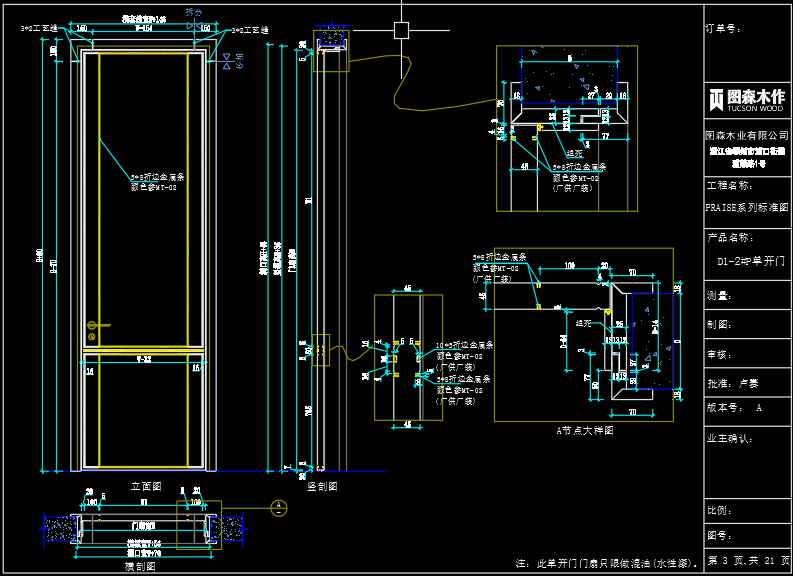Select the 立面图 elevation view title
This screenshot has height=576, width=793.
pos(146,485)
